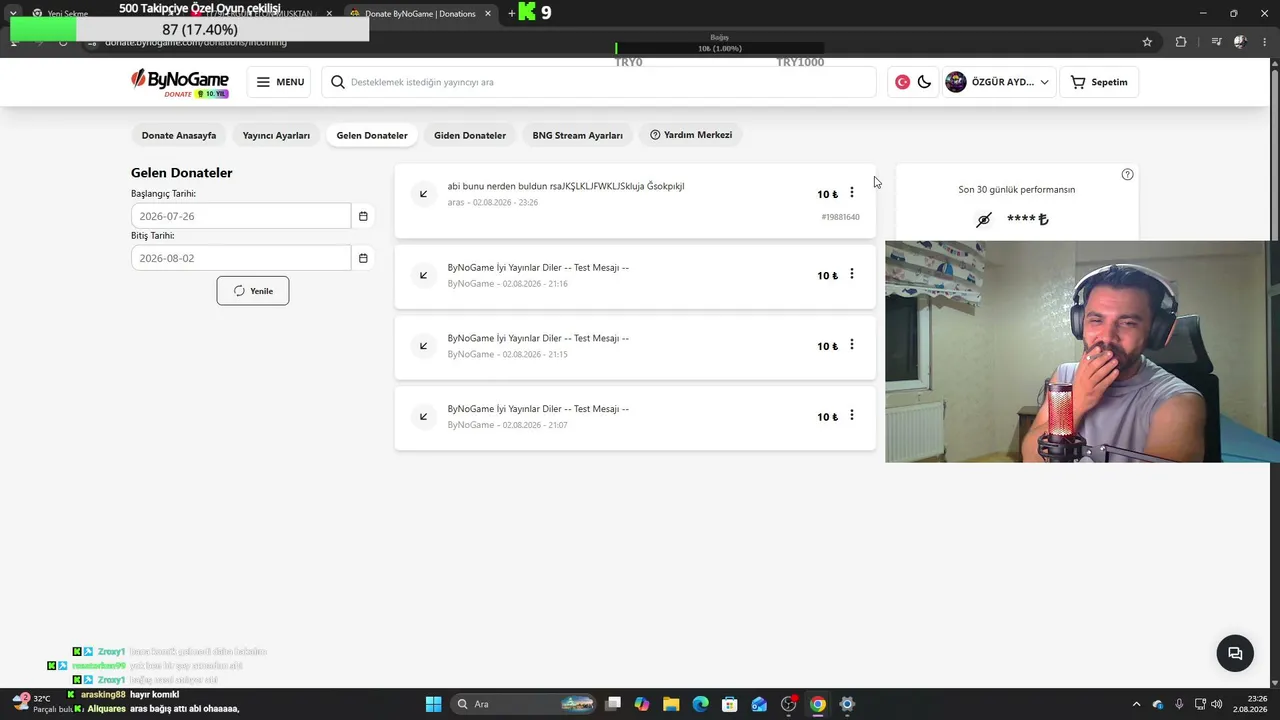Image resolution: width=1280 pixels, height=720 pixels.
Task: Open the Sepetim cart
Action: [x=1099, y=82]
